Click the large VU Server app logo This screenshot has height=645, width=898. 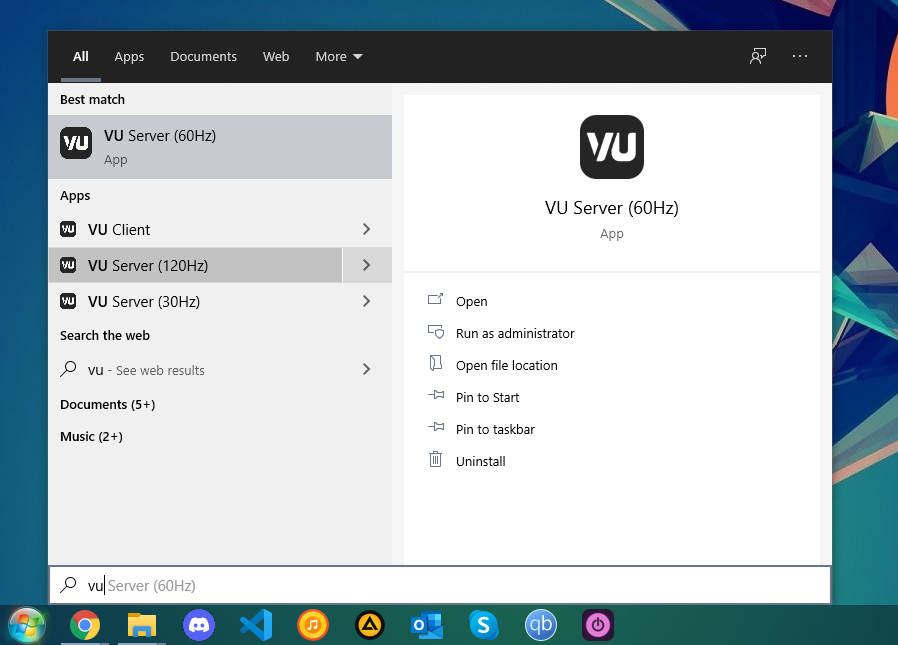tap(611, 147)
